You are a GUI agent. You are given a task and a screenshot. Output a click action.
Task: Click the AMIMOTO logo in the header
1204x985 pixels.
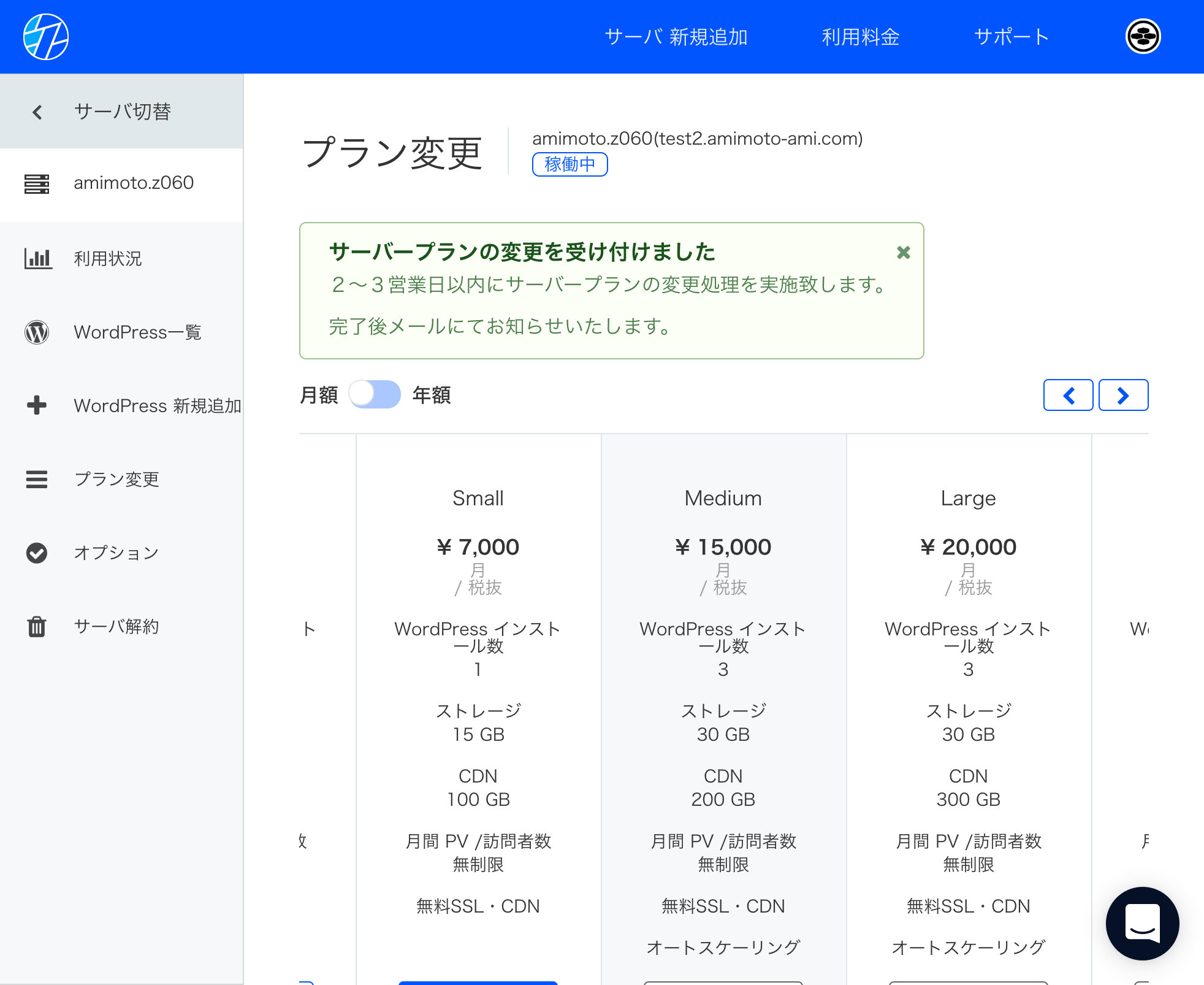(x=46, y=37)
